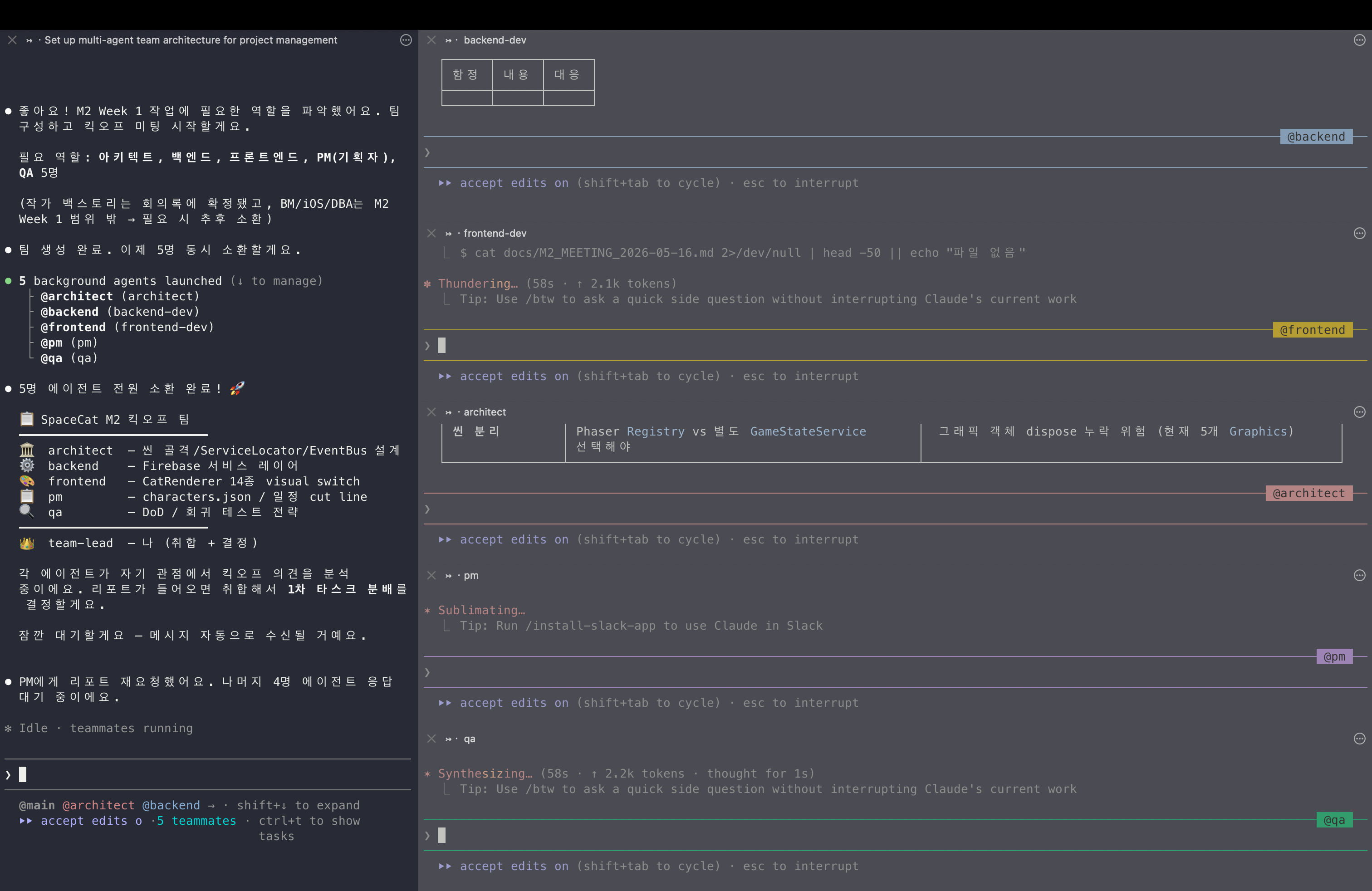Focus the architect prompt input
1372x891 pixels.
[895, 509]
